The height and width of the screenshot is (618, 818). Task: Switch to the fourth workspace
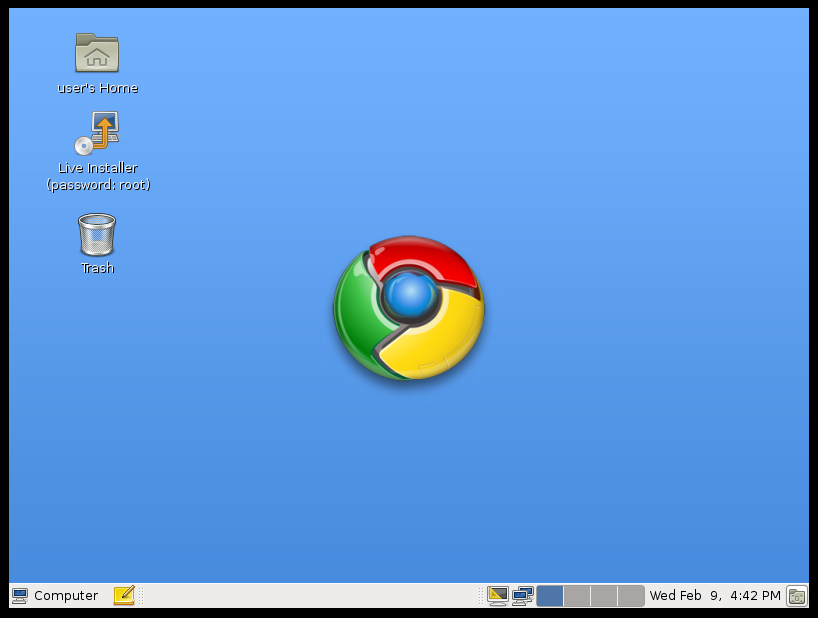click(x=631, y=596)
